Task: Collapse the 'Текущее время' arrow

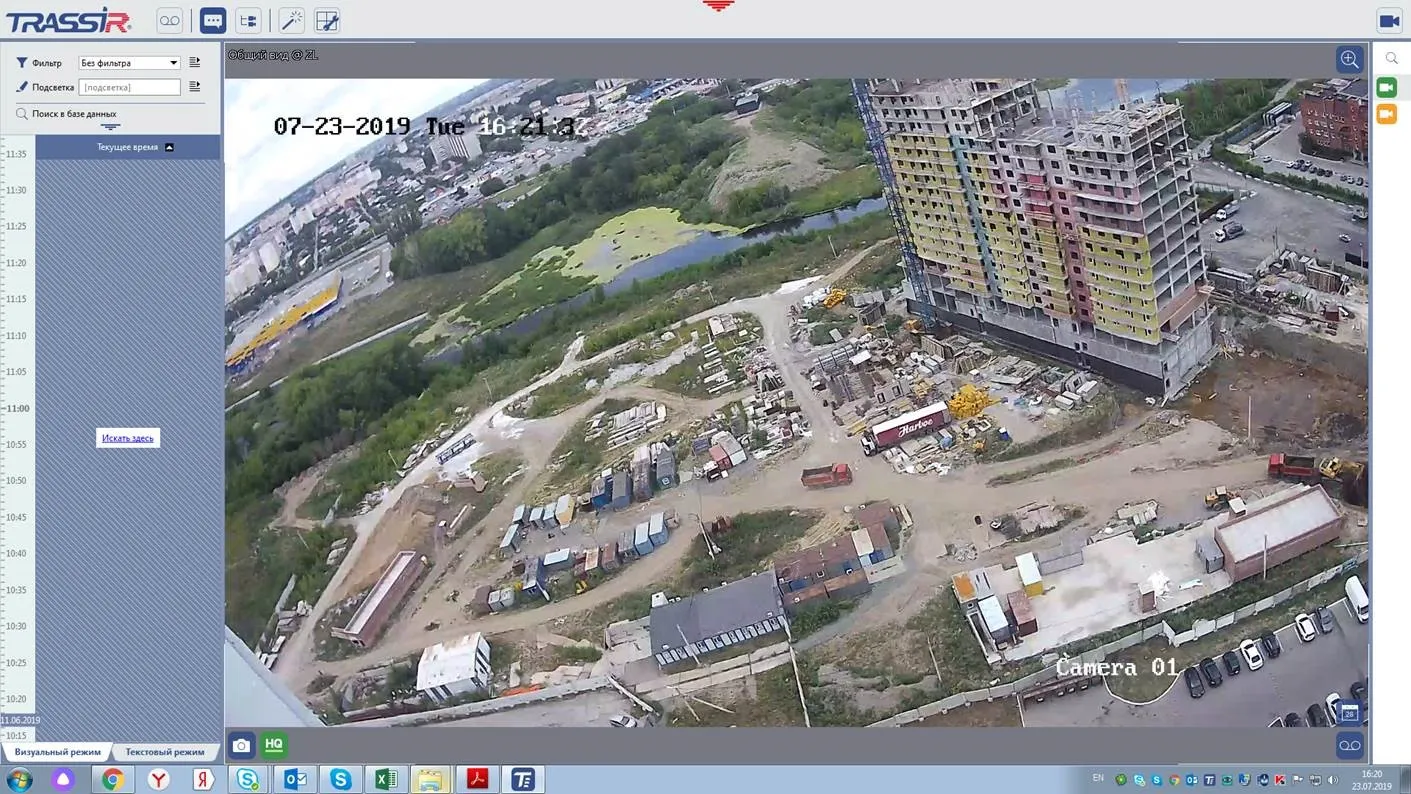Action: coord(169,147)
